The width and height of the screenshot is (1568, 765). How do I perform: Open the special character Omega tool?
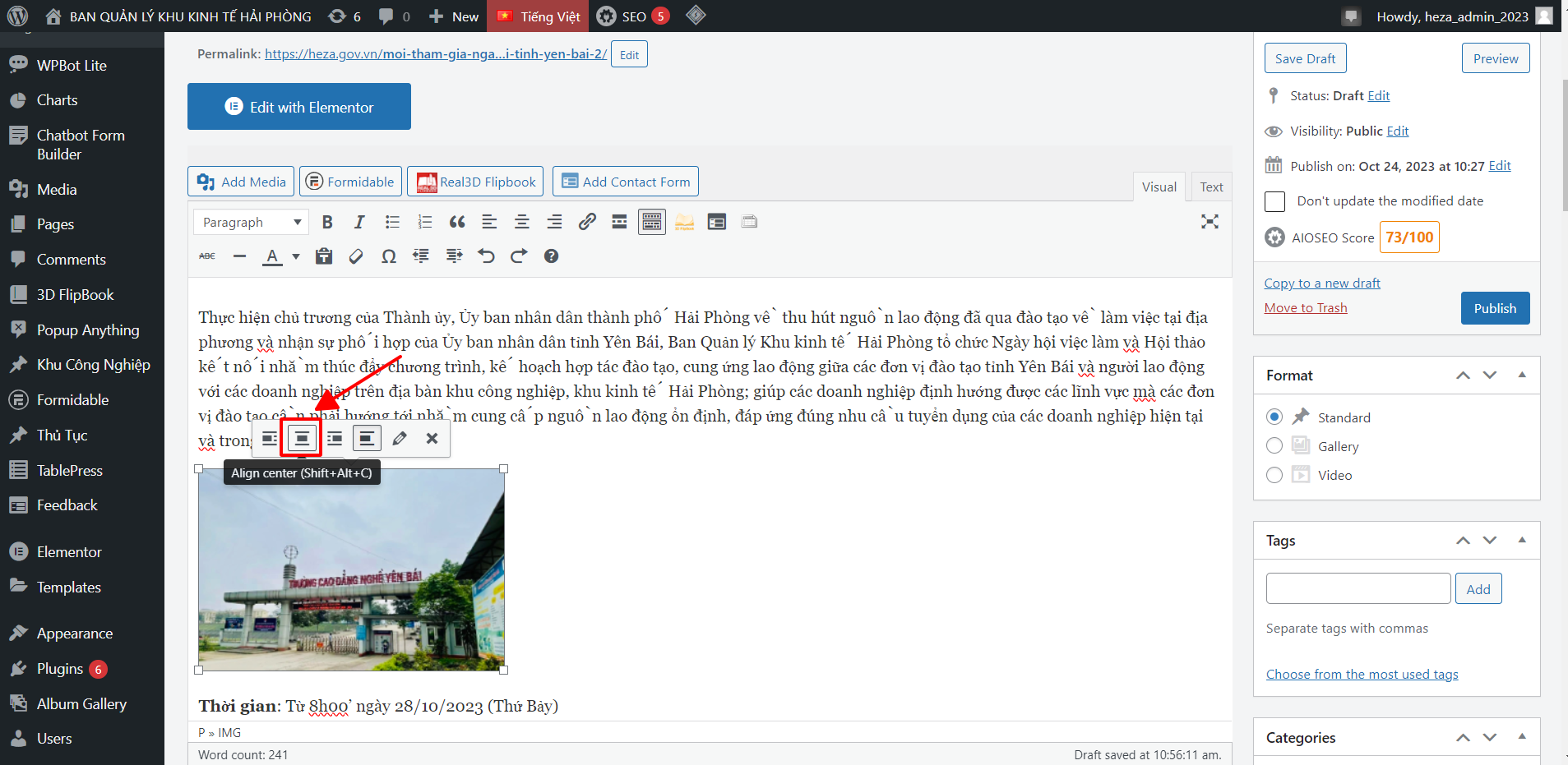(389, 256)
